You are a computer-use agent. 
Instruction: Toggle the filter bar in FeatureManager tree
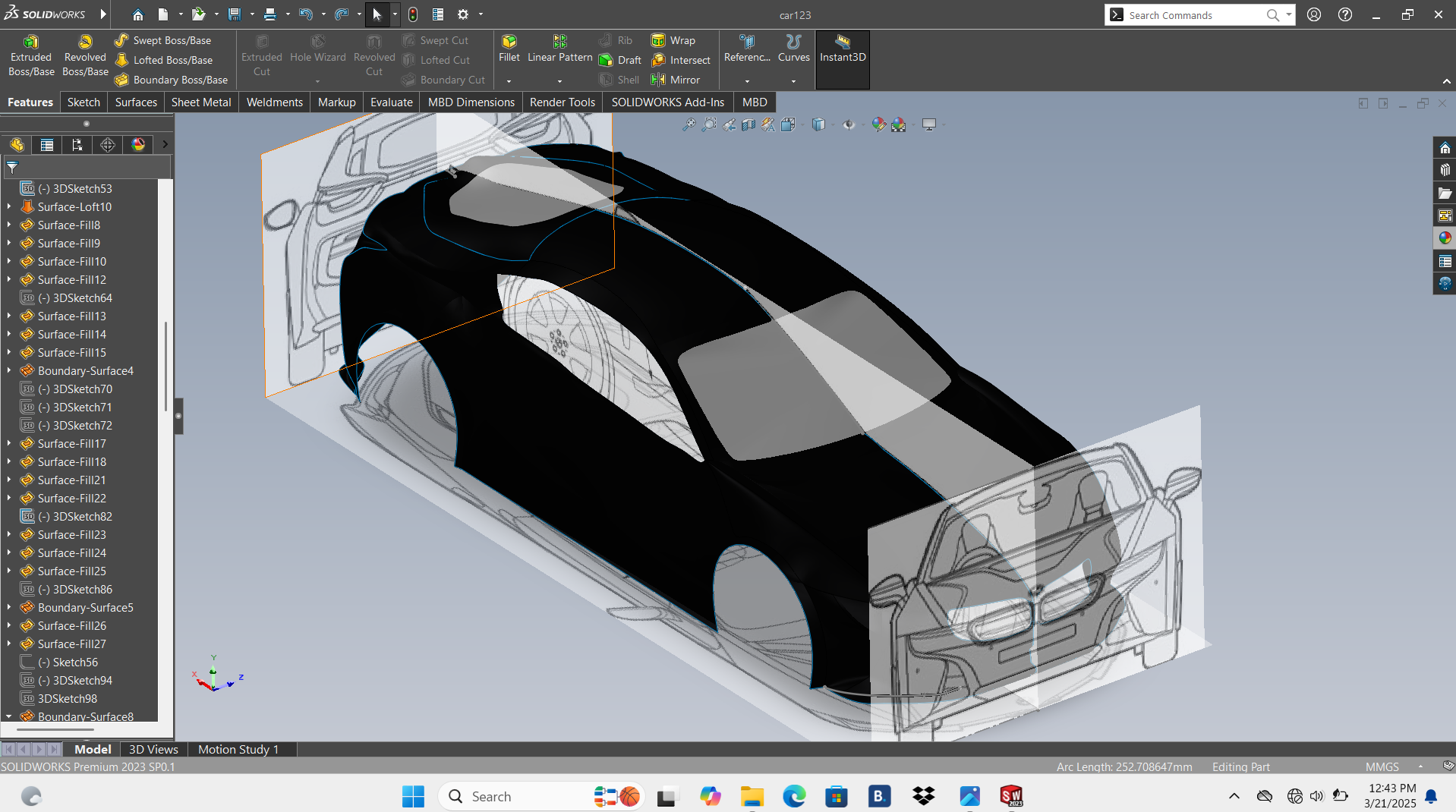pyautogui.click(x=12, y=168)
